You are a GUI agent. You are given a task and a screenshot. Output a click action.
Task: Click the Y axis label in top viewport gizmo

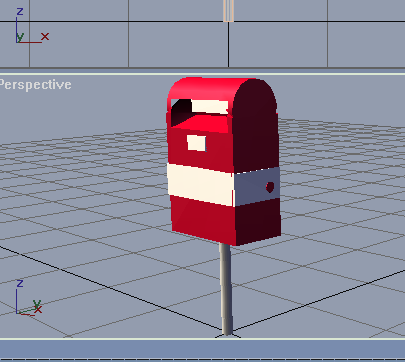tap(20, 37)
